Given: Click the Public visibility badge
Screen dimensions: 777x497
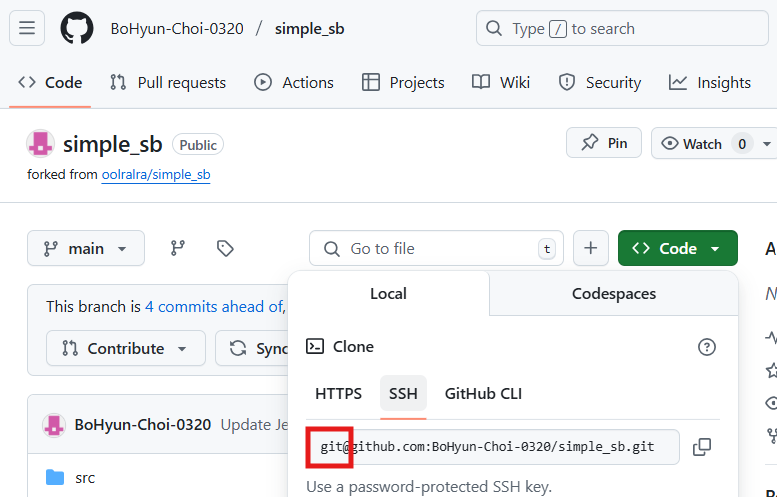Looking at the screenshot, I should [x=198, y=145].
